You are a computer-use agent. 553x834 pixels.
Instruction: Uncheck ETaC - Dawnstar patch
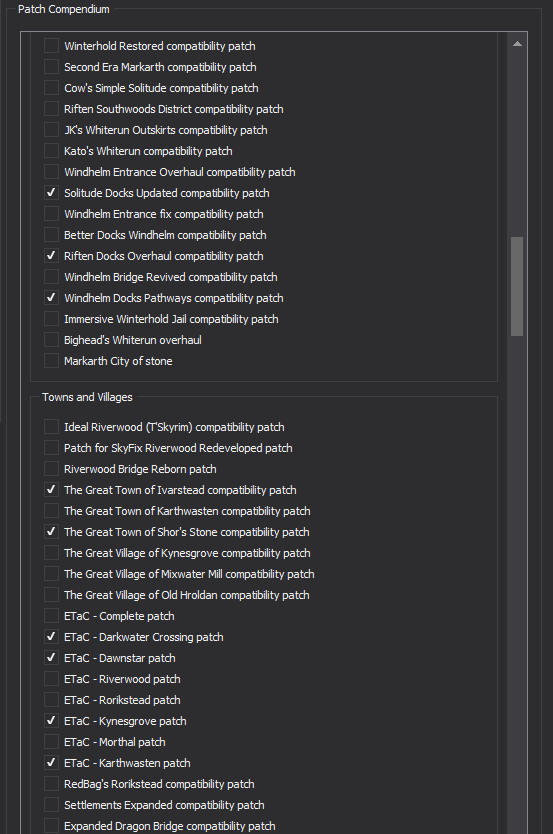(x=51, y=658)
